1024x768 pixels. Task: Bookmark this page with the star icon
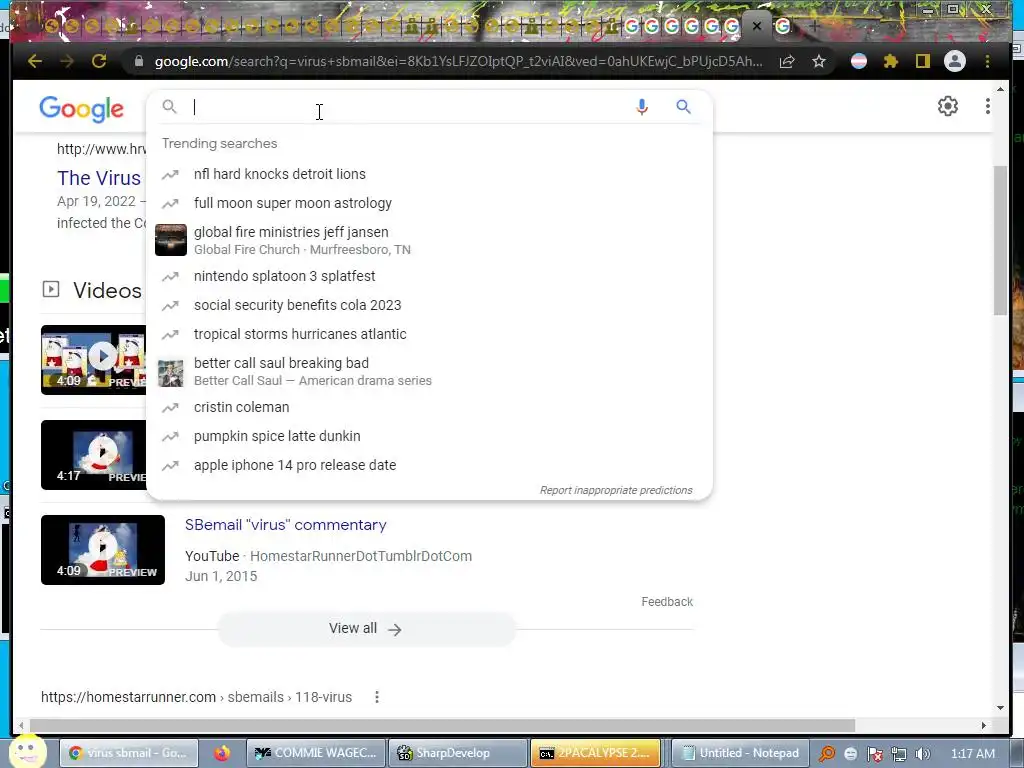(x=818, y=61)
